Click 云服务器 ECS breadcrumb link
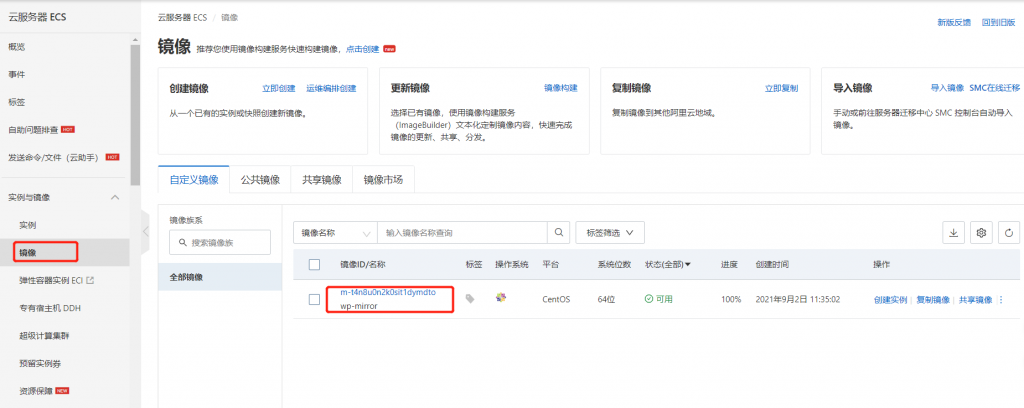This screenshot has height=408, width=1024. coord(182,18)
